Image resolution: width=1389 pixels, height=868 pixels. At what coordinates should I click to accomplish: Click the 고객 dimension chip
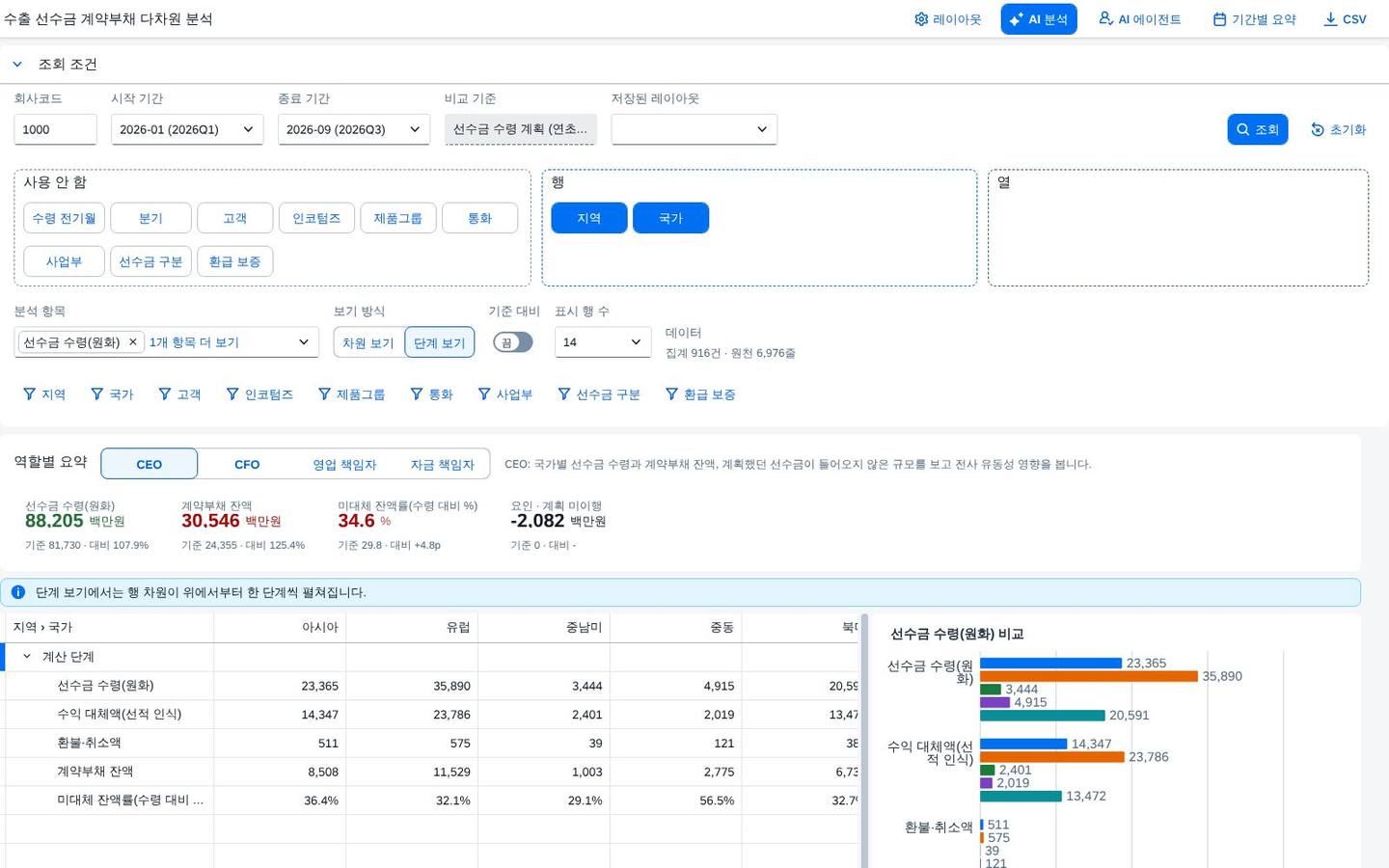[x=235, y=218]
